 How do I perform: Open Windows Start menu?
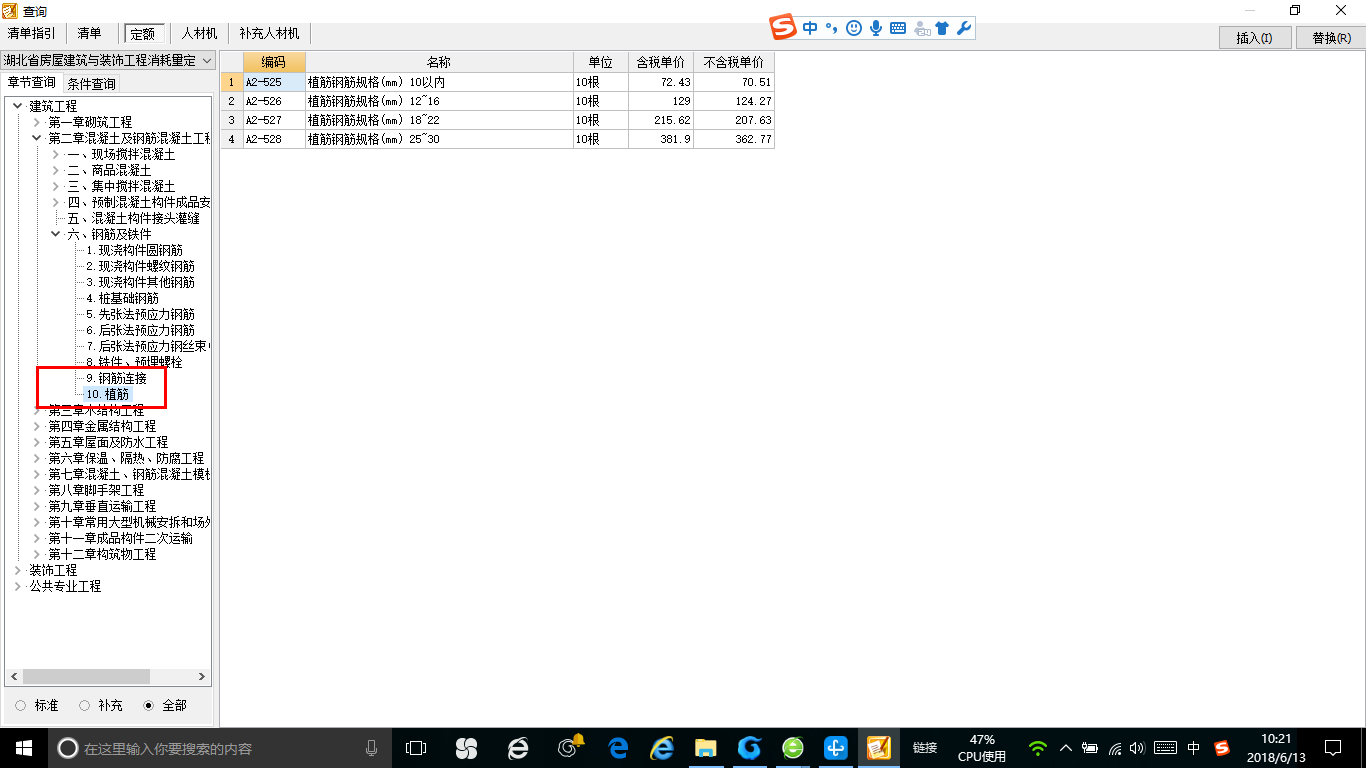tap(24, 748)
